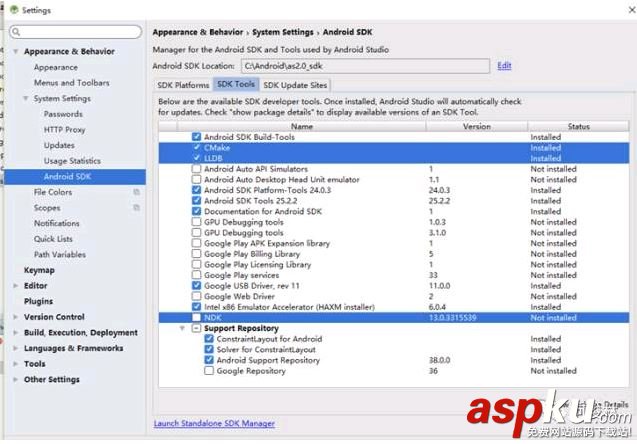This screenshot has width=637, height=444.
Task: Uncheck Android Support Repository checkbox
Action: pyautogui.click(x=209, y=360)
